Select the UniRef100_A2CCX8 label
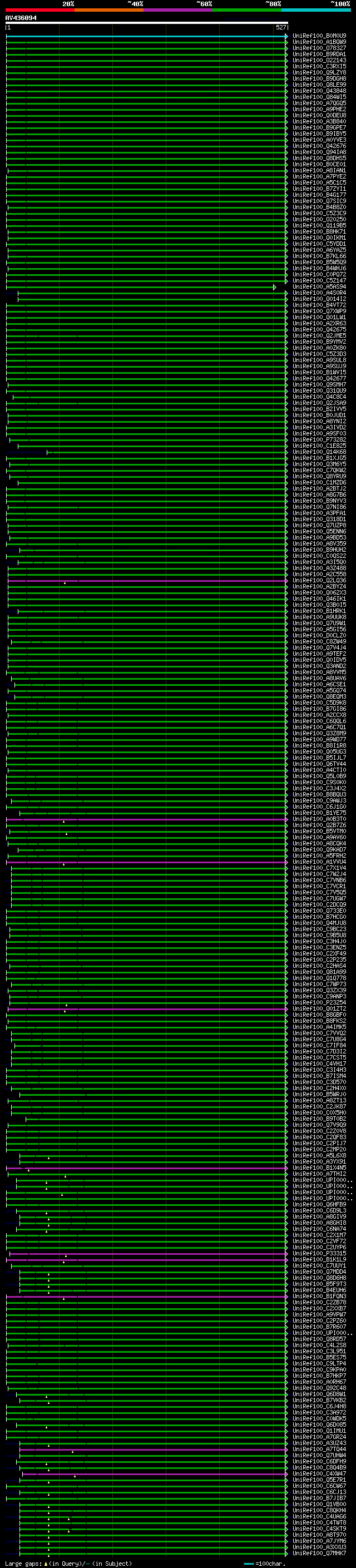Image resolution: width=356 pixels, height=1568 pixels. (x=319, y=715)
